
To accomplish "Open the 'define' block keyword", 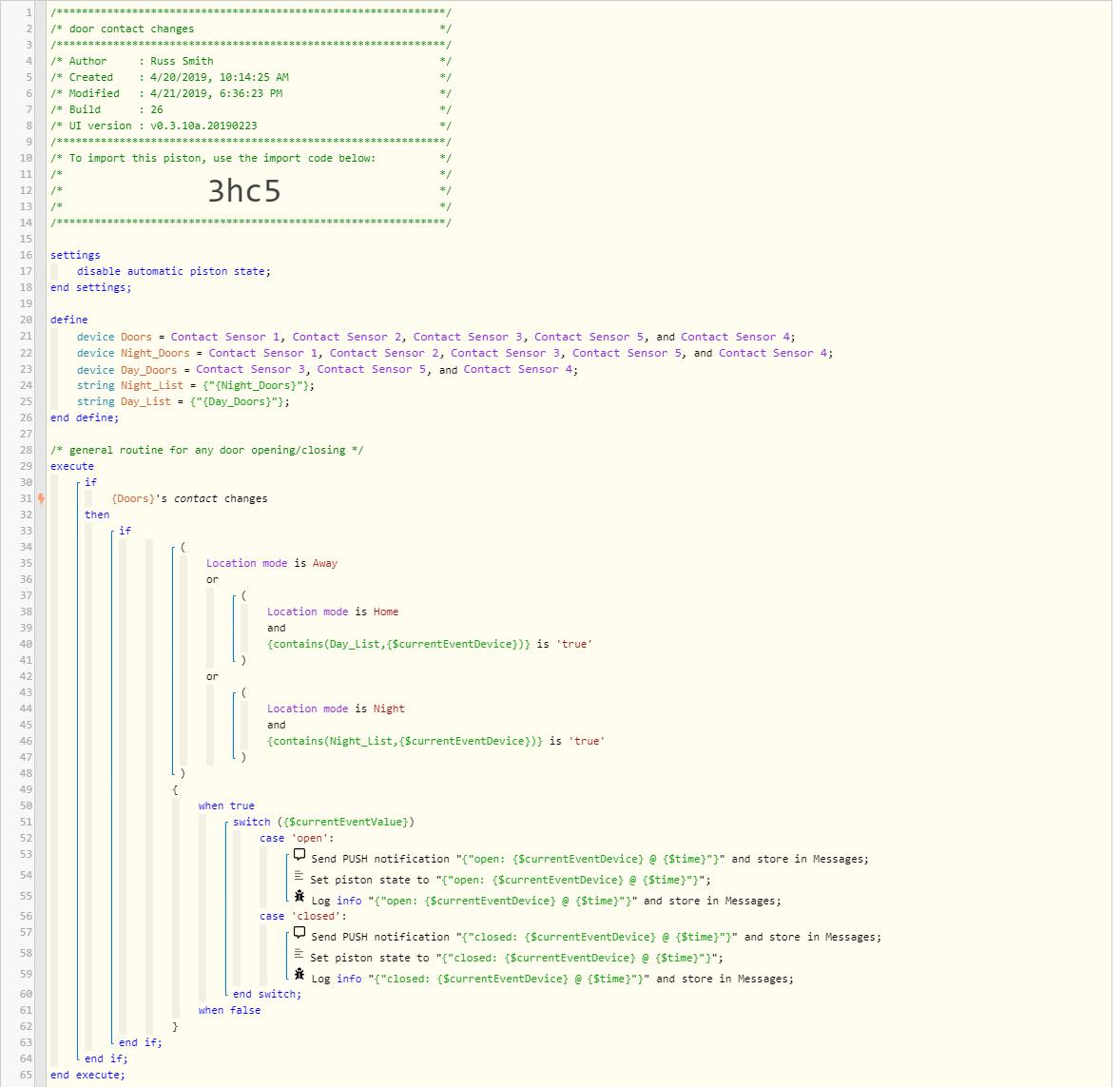I will click(x=69, y=320).
